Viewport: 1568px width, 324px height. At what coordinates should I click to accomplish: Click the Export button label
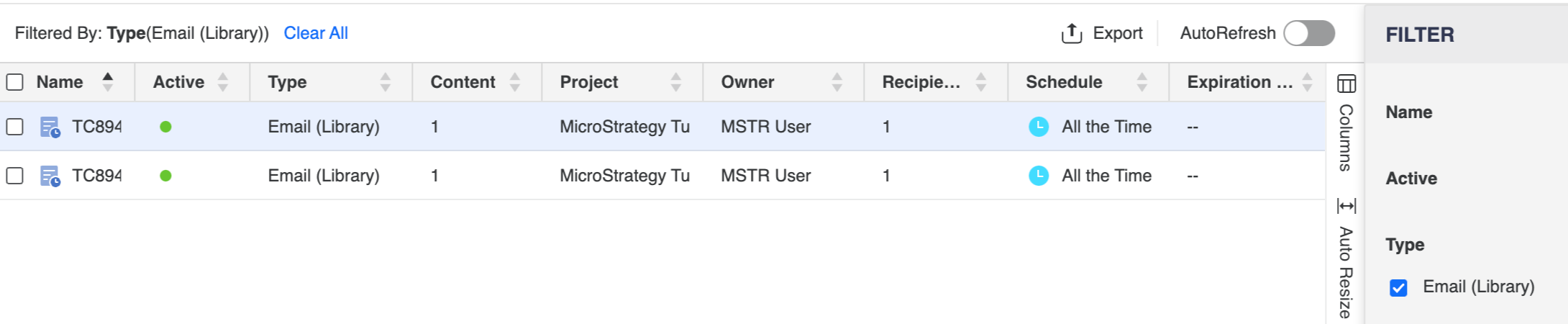[1117, 33]
